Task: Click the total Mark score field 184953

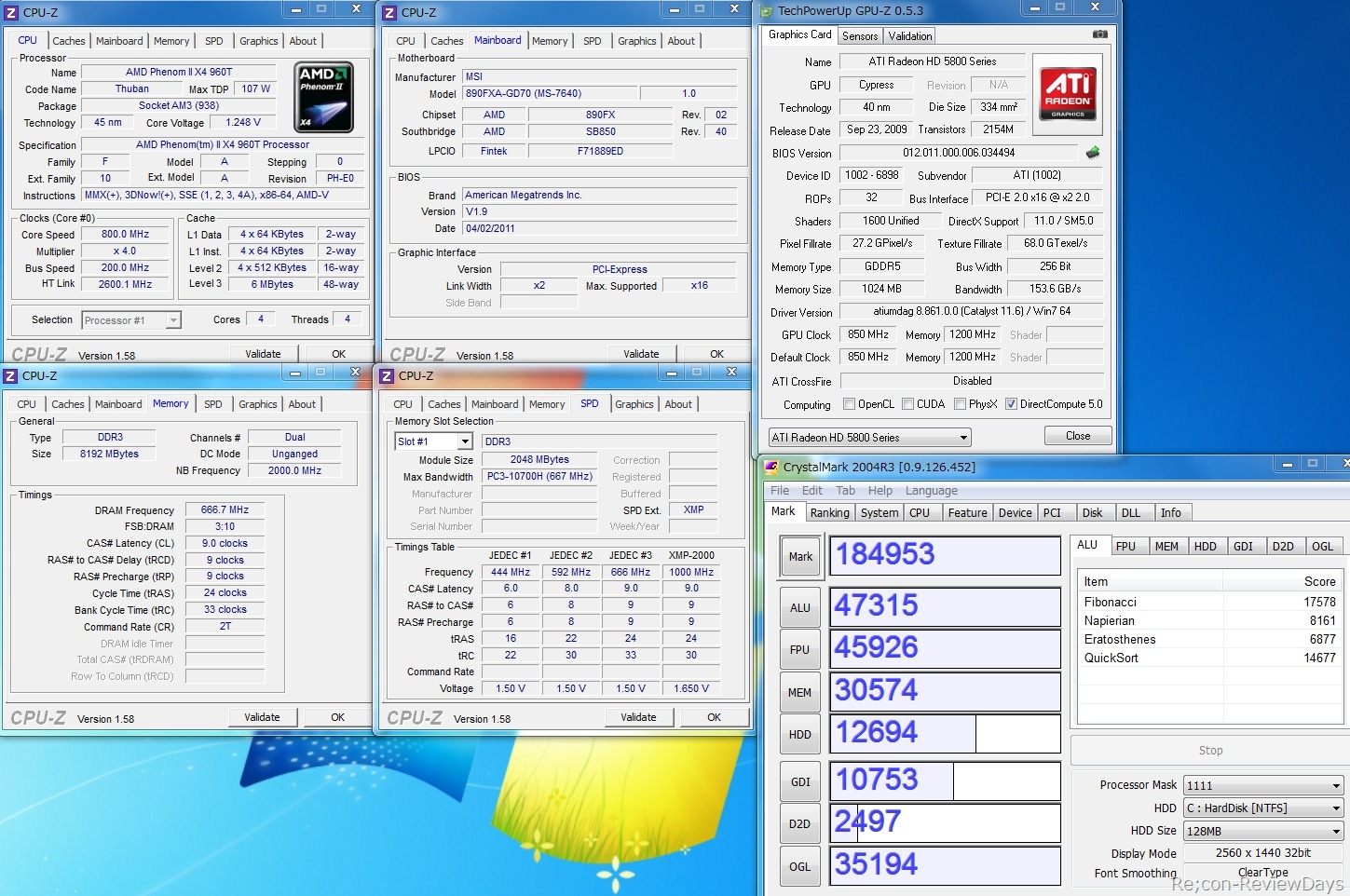Action: tap(945, 555)
